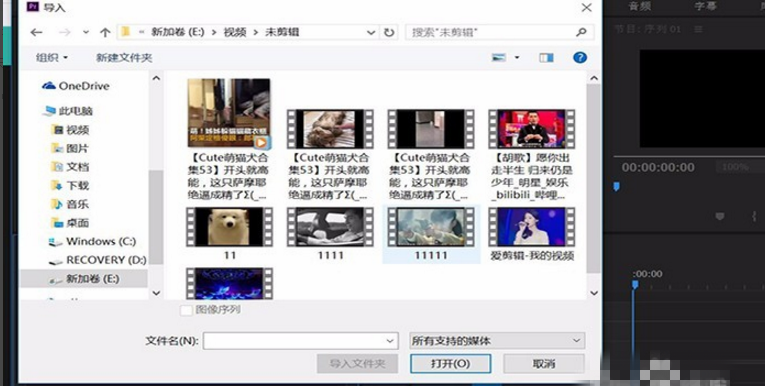
Task: Change the view layout icon
Action: (x=499, y=58)
